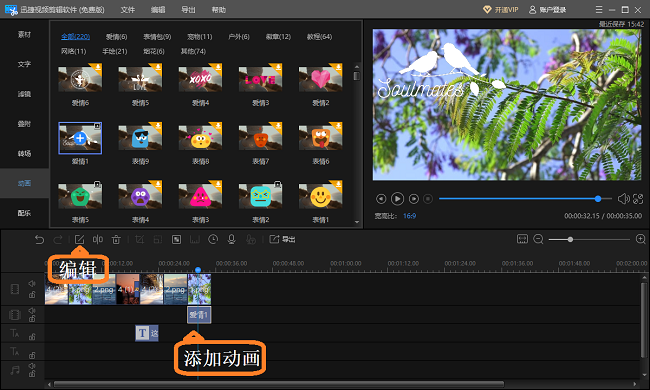Open the hamburger menu in title bar

(x=599, y=10)
